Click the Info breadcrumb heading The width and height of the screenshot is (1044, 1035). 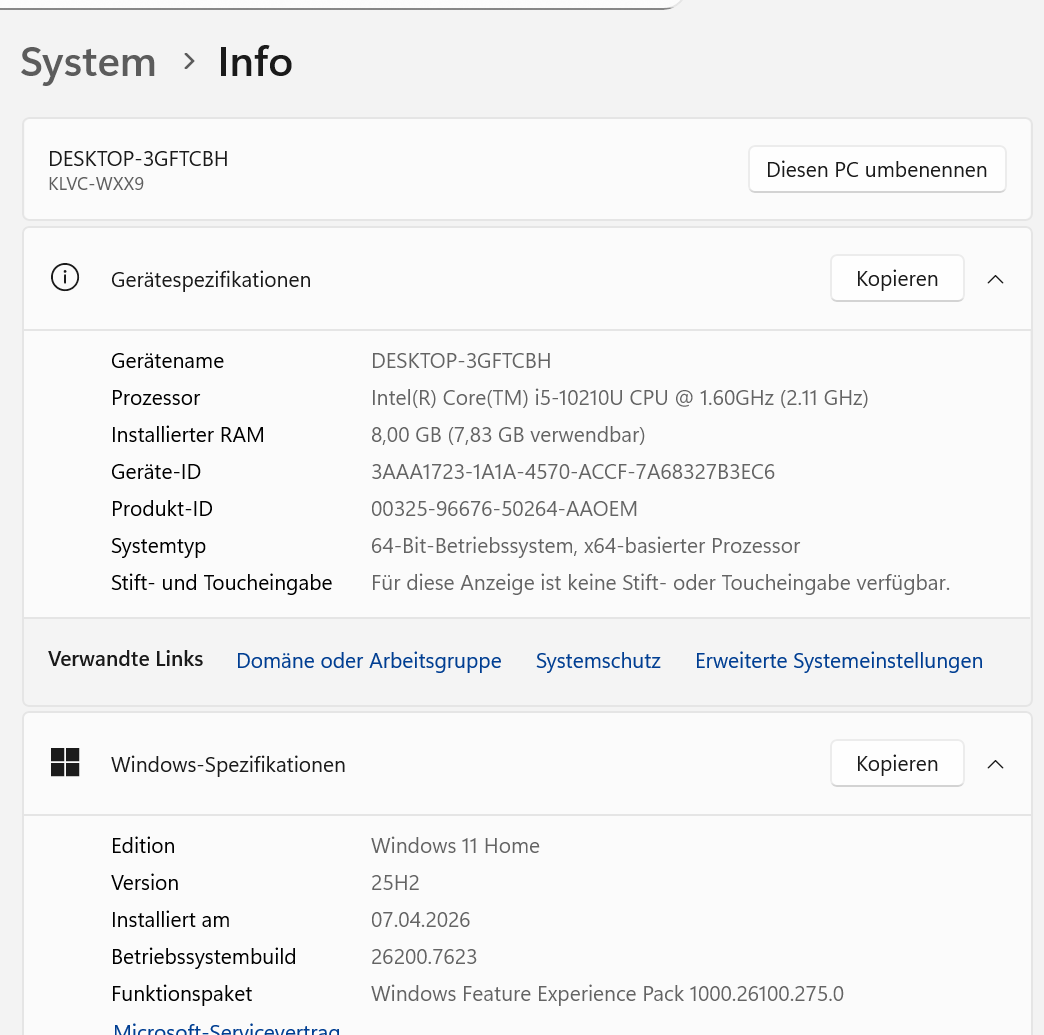coord(255,62)
